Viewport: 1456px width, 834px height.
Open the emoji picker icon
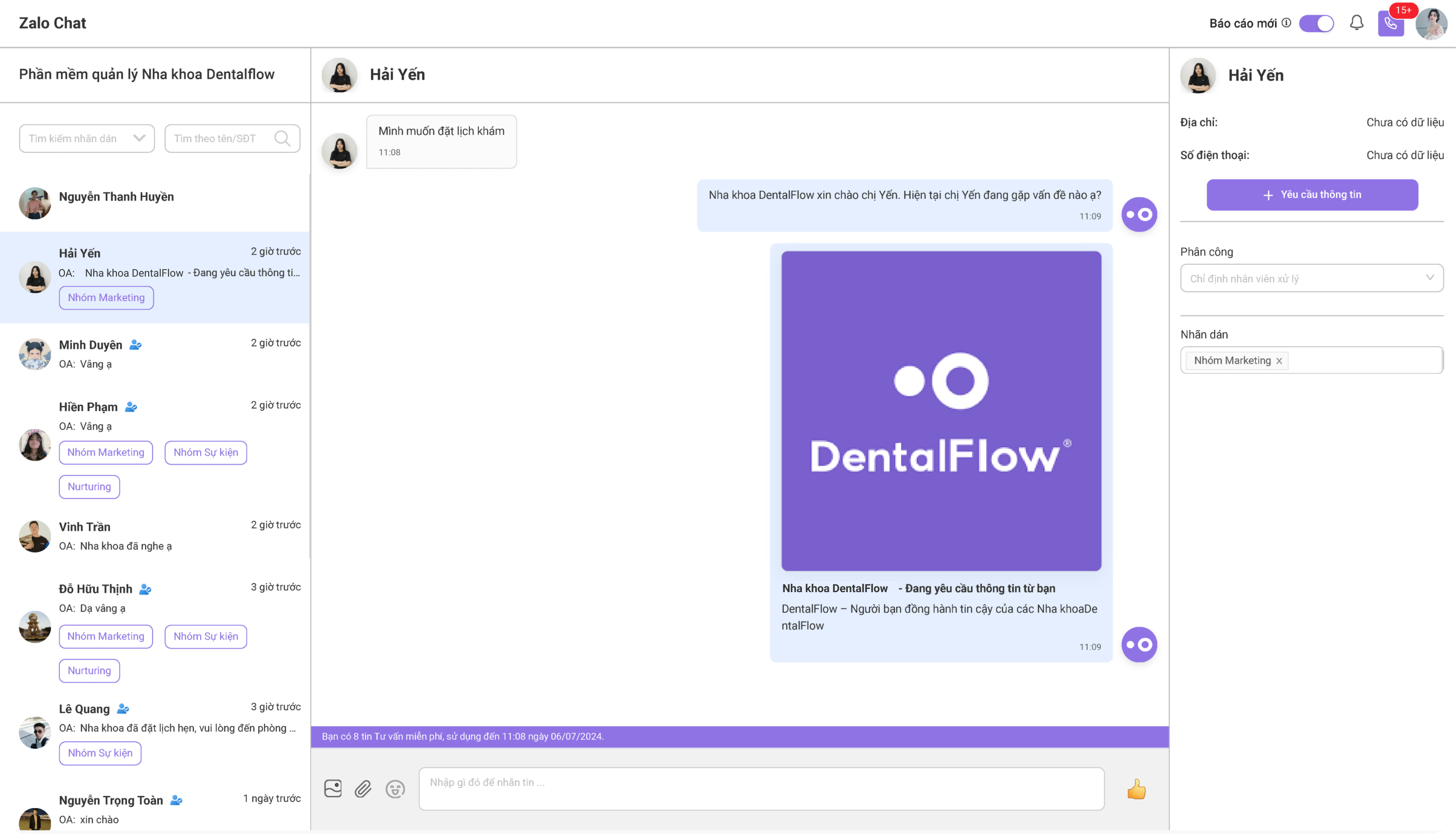point(395,789)
